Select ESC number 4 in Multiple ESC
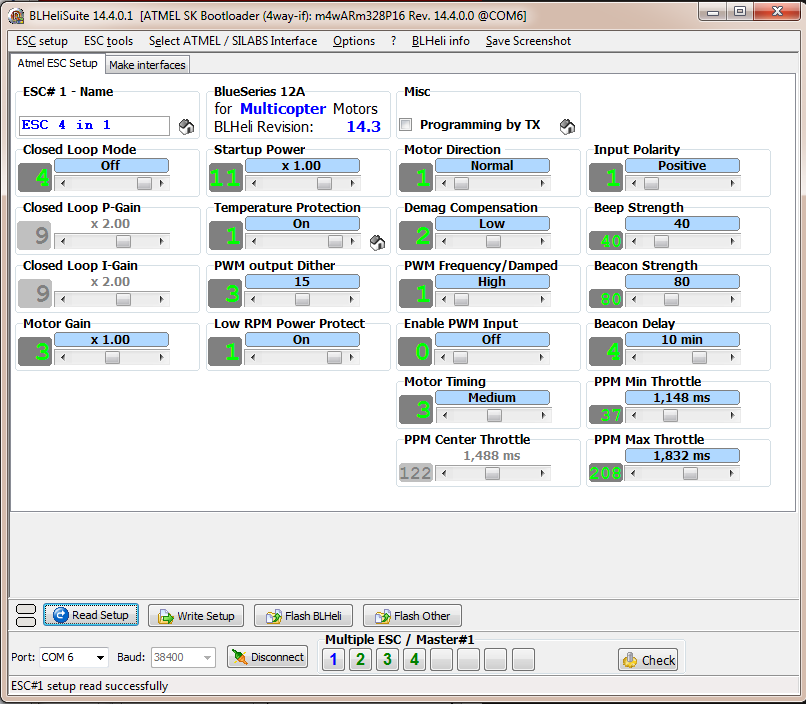The height and width of the screenshot is (704, 806). (414, 659)
